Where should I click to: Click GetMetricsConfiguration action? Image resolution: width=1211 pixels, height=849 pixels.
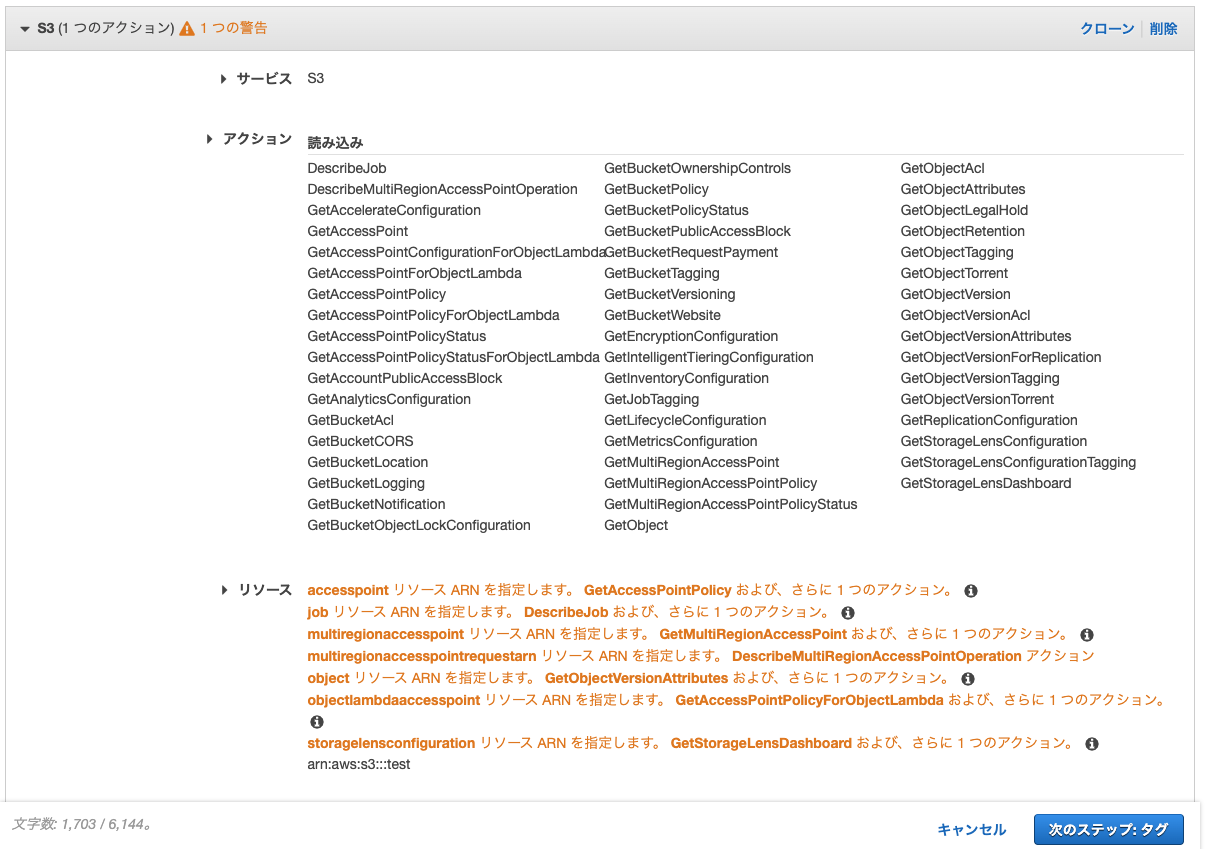681,441
